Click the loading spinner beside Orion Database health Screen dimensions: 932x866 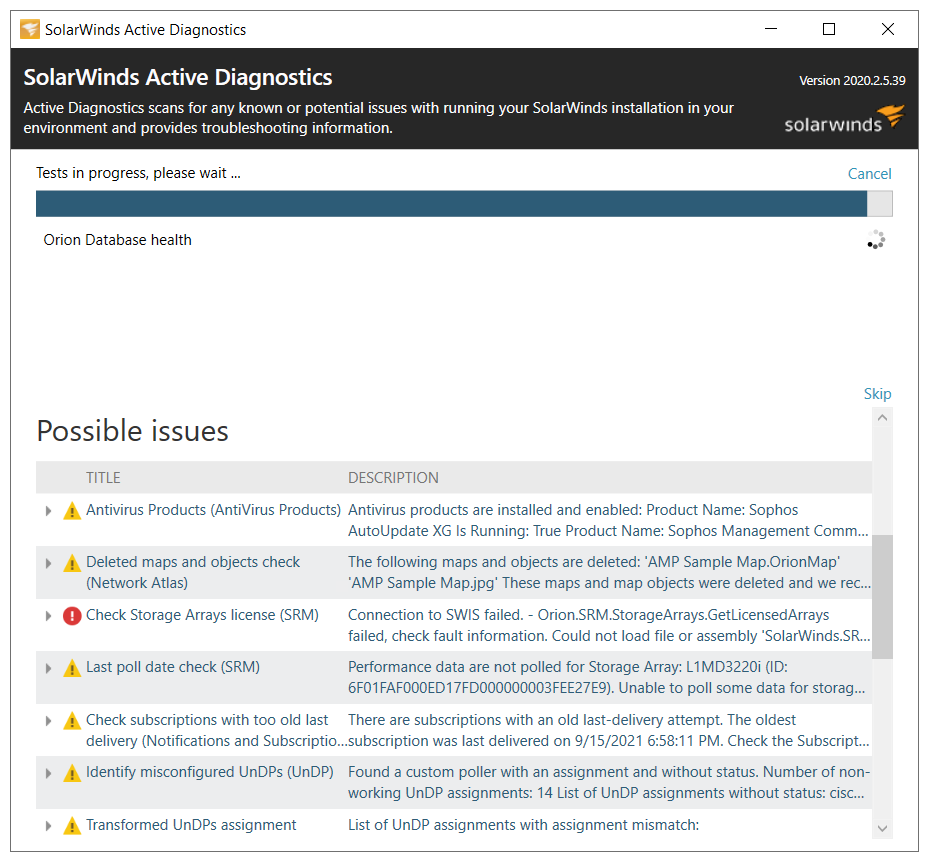pyautogui.click(x=876, y=240)
